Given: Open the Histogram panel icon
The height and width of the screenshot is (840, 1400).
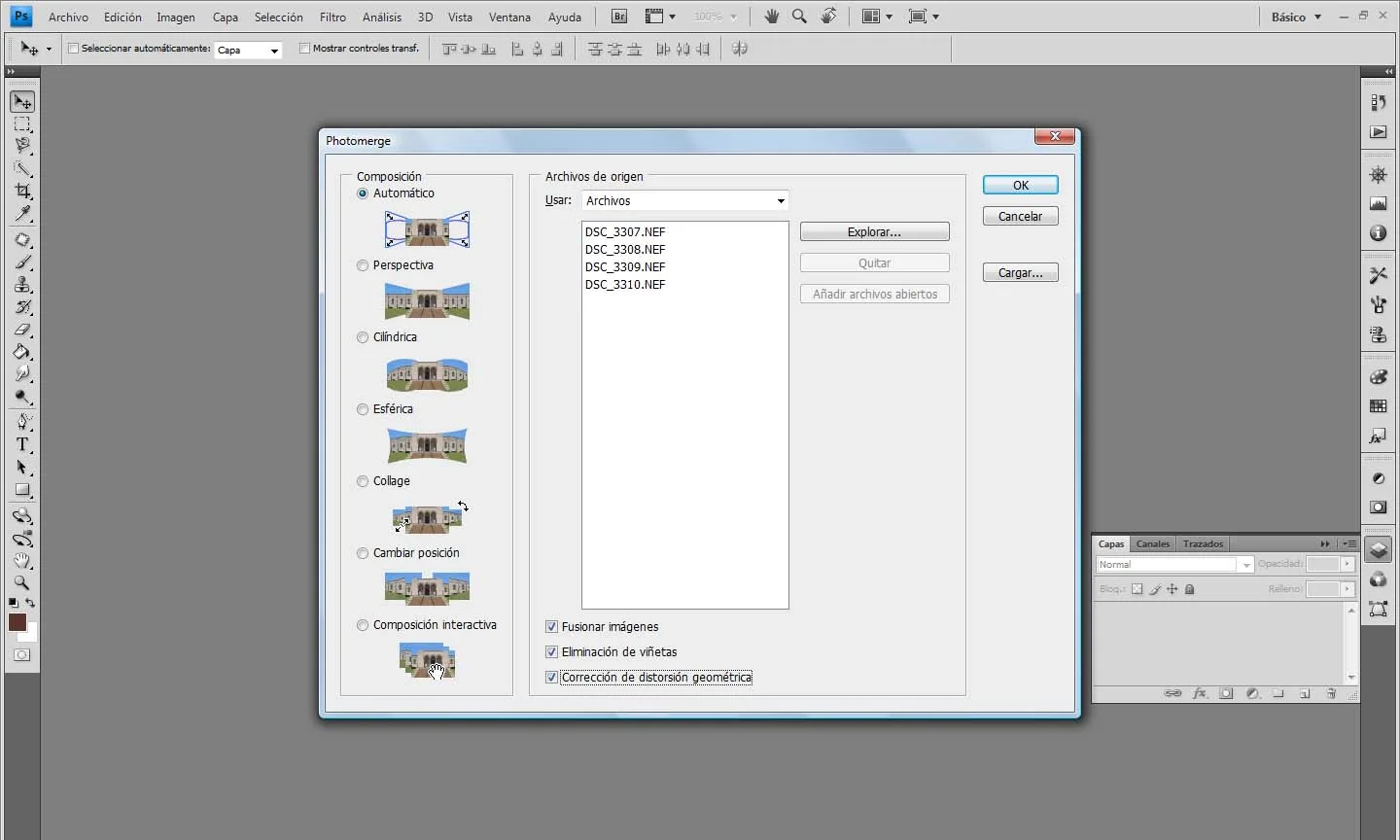Looking at the screenshot, I should 1379,204.
